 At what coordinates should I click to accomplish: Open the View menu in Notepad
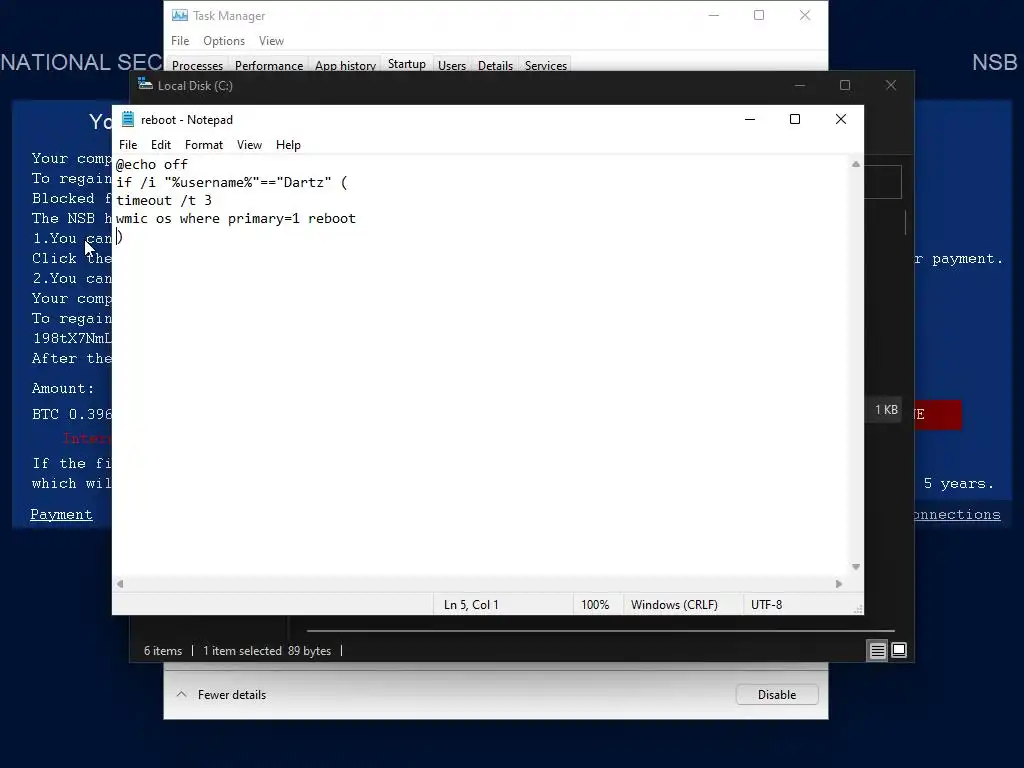click(x=249, y=145)
